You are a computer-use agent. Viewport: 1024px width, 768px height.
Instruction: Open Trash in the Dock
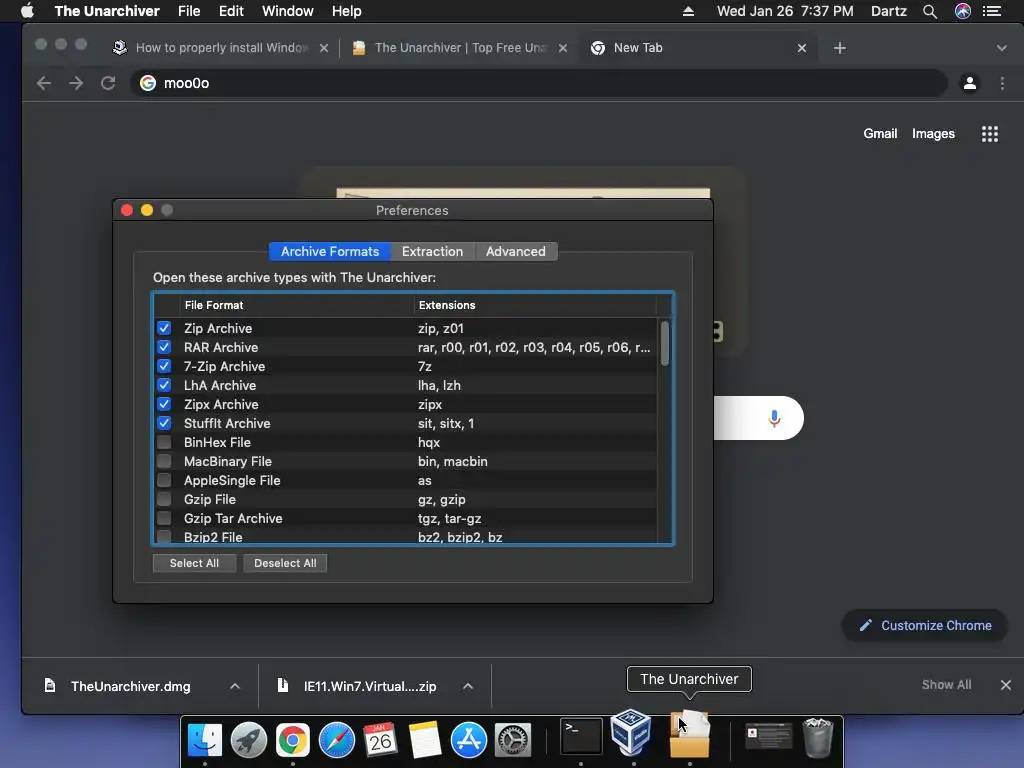[818, 737]
